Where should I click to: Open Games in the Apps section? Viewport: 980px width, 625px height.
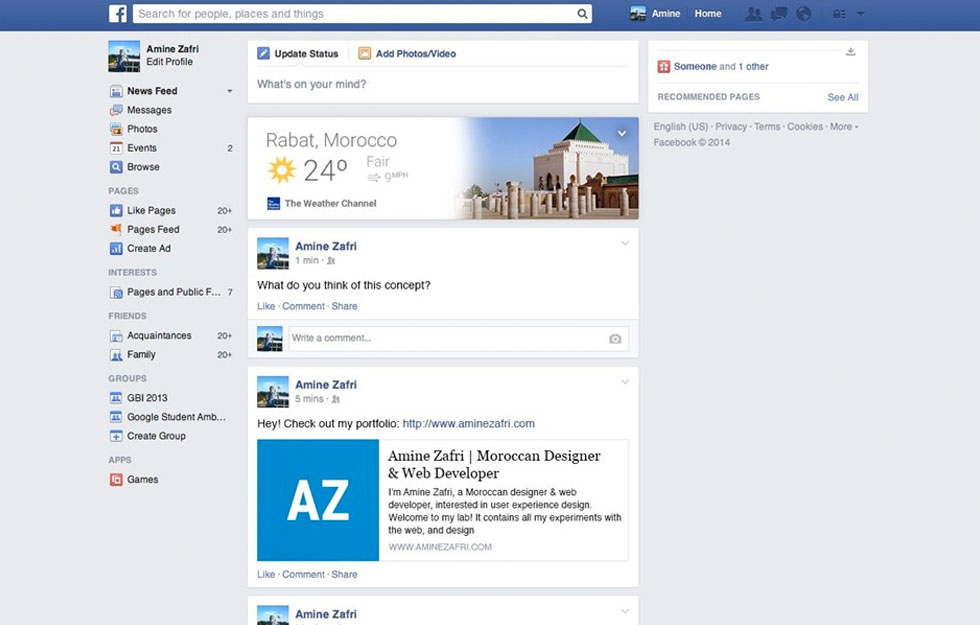click(x=142, y=480)
